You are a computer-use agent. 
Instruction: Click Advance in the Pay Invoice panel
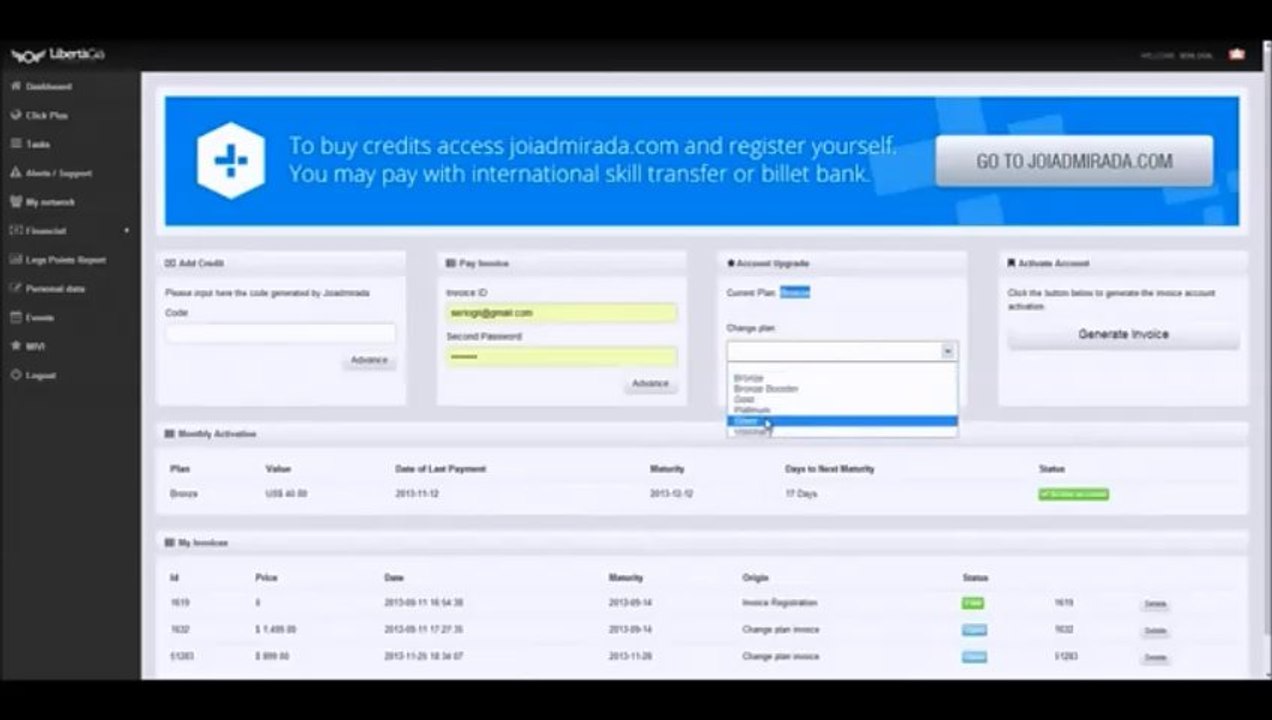coord(650,383)
